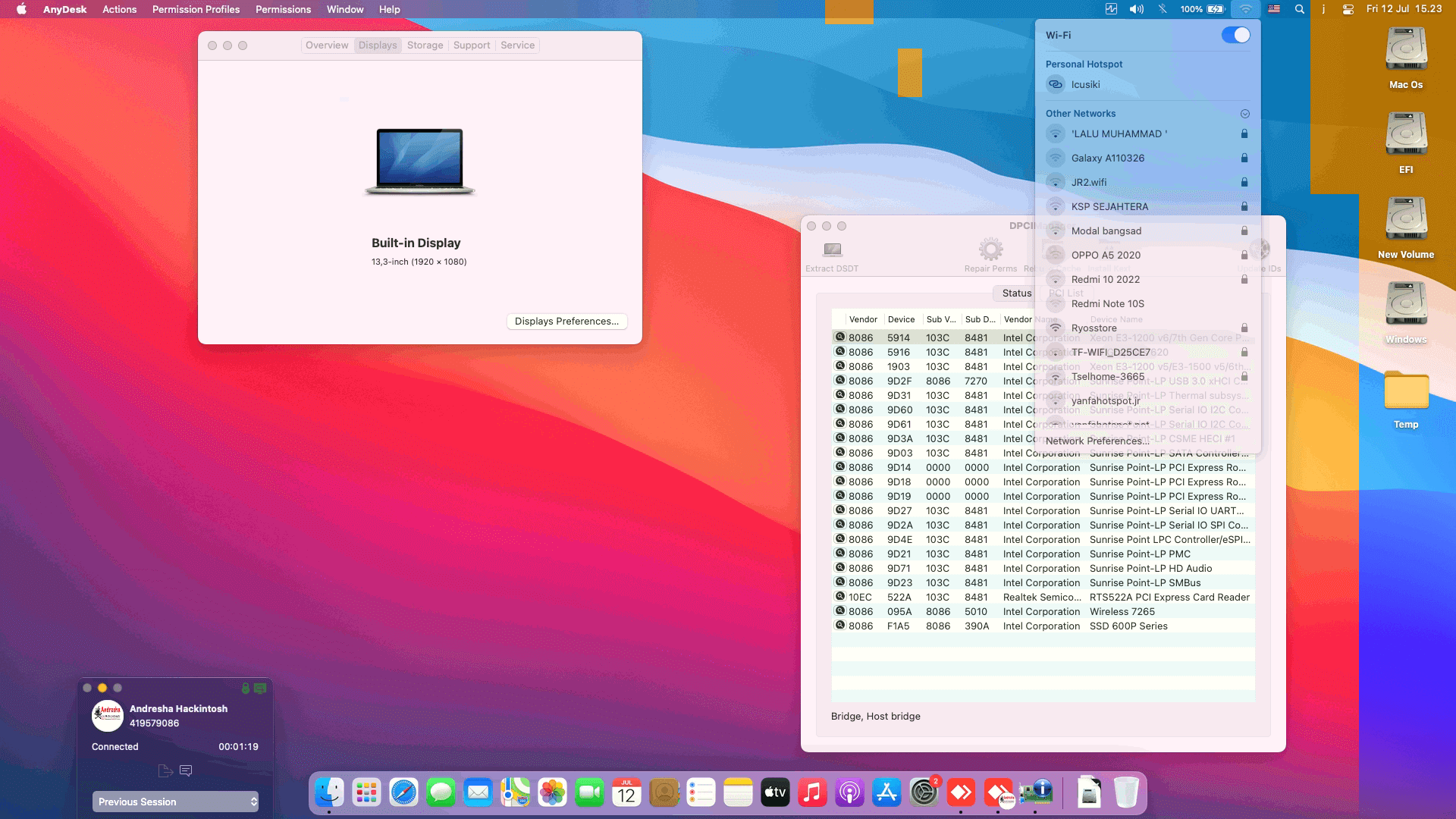Viewport: 1456px width, 819px height.
Task: Click the Displays Preferences button
Action: (x=566, y=322)
